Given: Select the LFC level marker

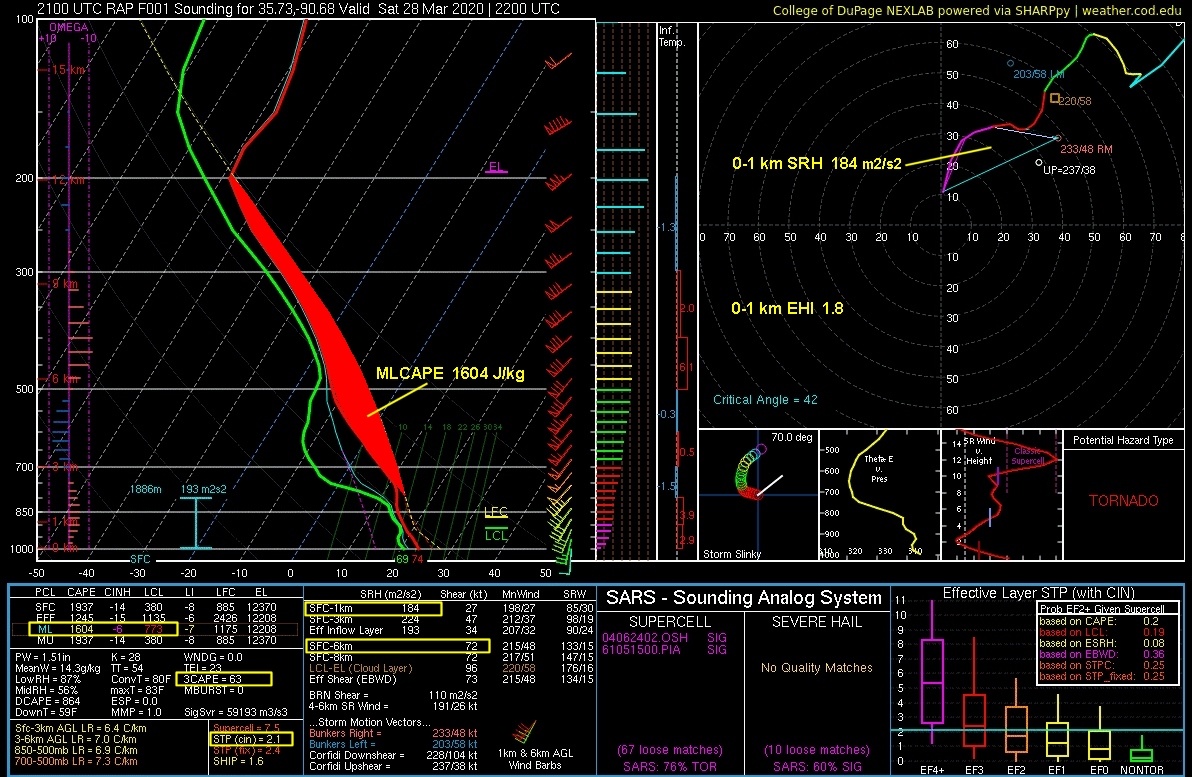Looking at the screenshot, I should pyautogui.click(x=496, y=512).
